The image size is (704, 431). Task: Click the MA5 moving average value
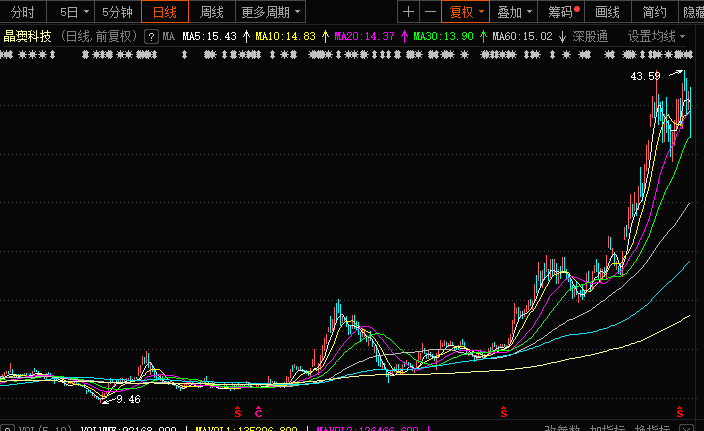tap(209, 36)
